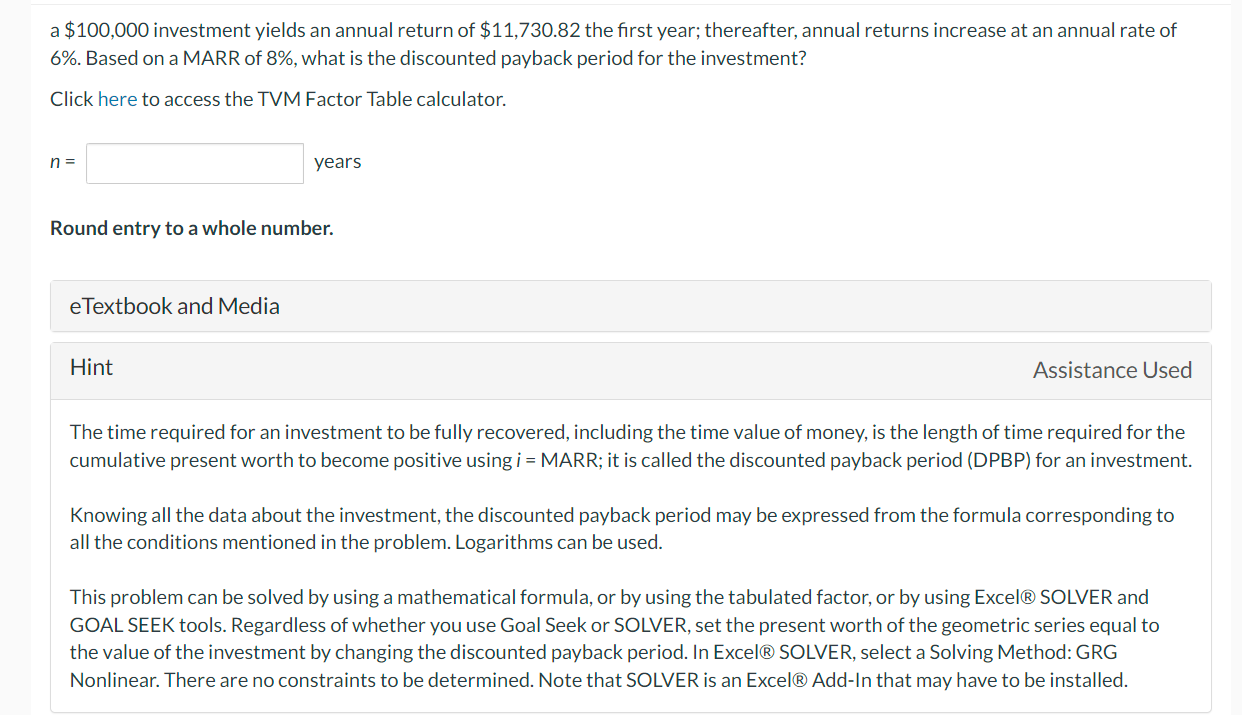Click the hint paragraph beginning 'The time required'
Screen dimensions: 1242x715
point(630,446)
